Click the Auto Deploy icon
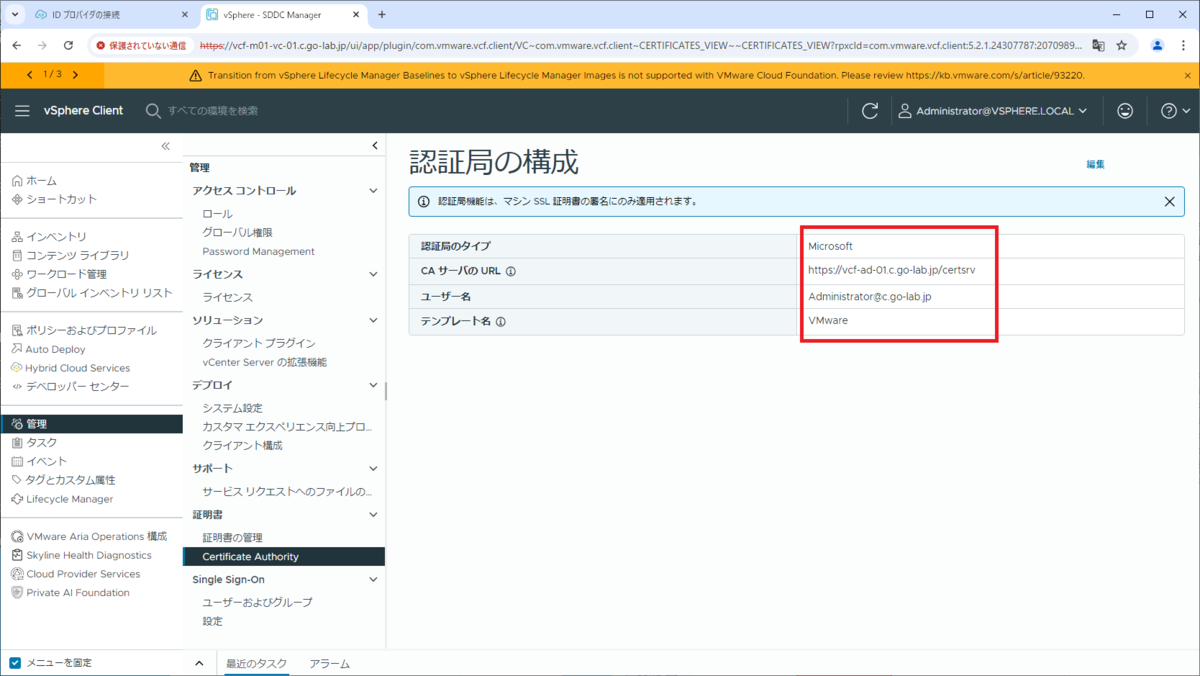Viewport: 1200px width, 676px height. [17, 349]
